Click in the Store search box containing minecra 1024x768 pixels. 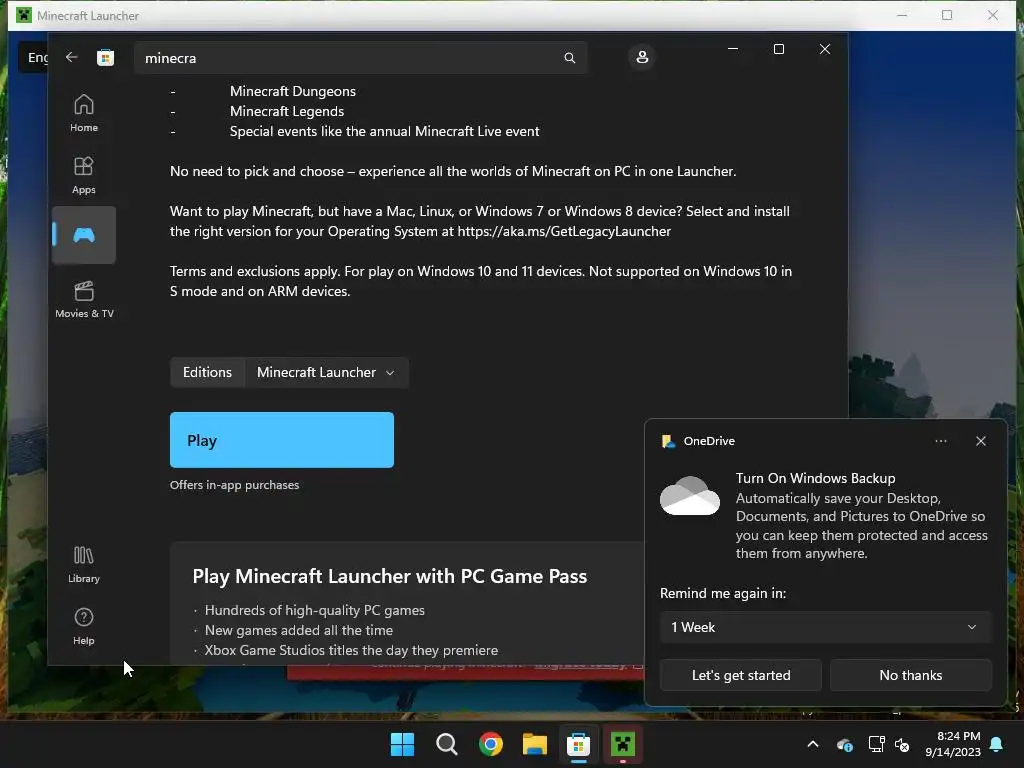point(360,58)
